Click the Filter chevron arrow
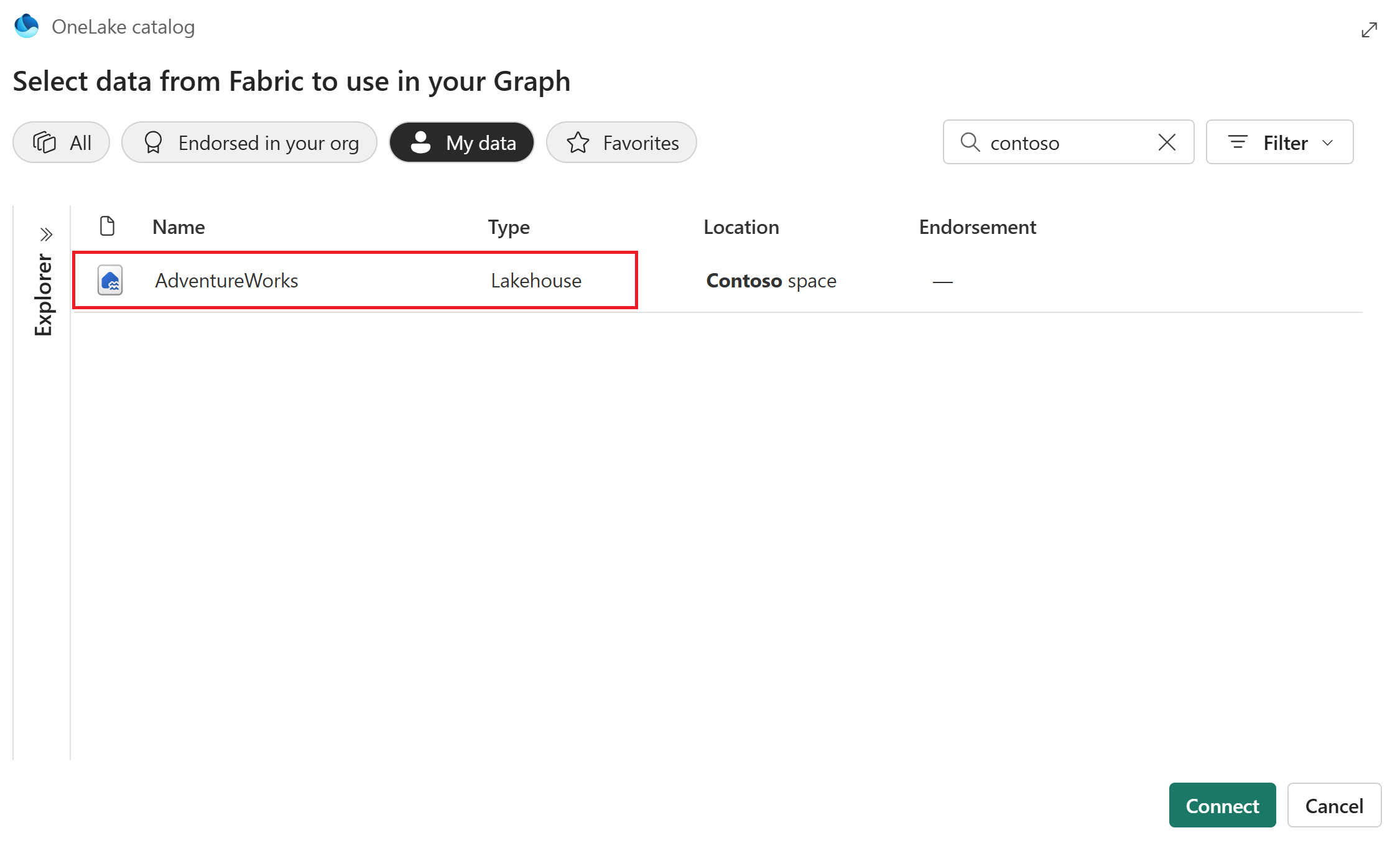Screen dimensions: 1400x843 [x=1327, y=143]
